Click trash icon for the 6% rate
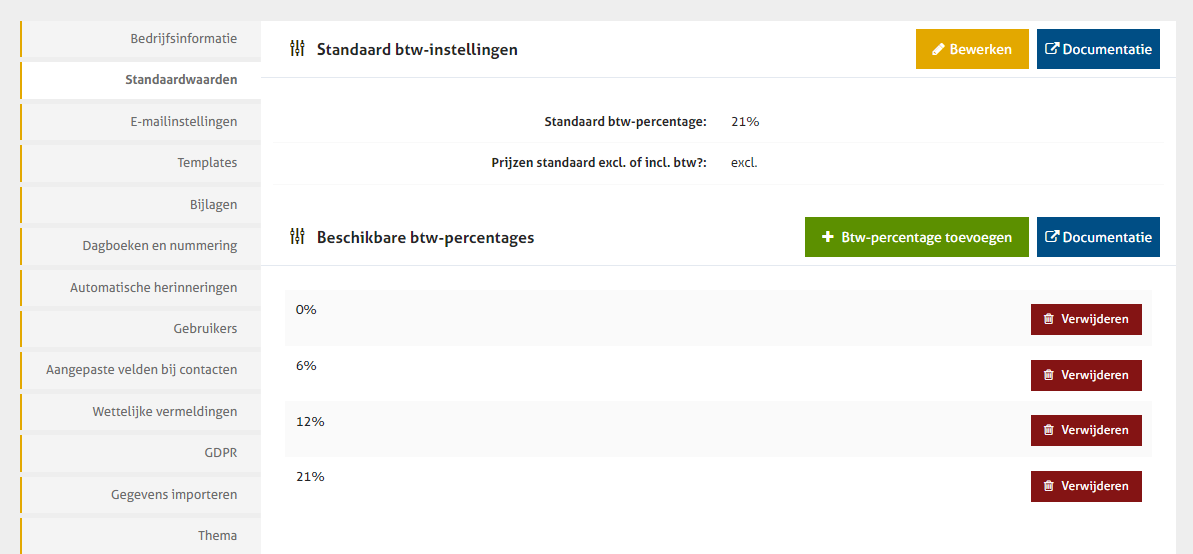 click(x=1048, y=375)
